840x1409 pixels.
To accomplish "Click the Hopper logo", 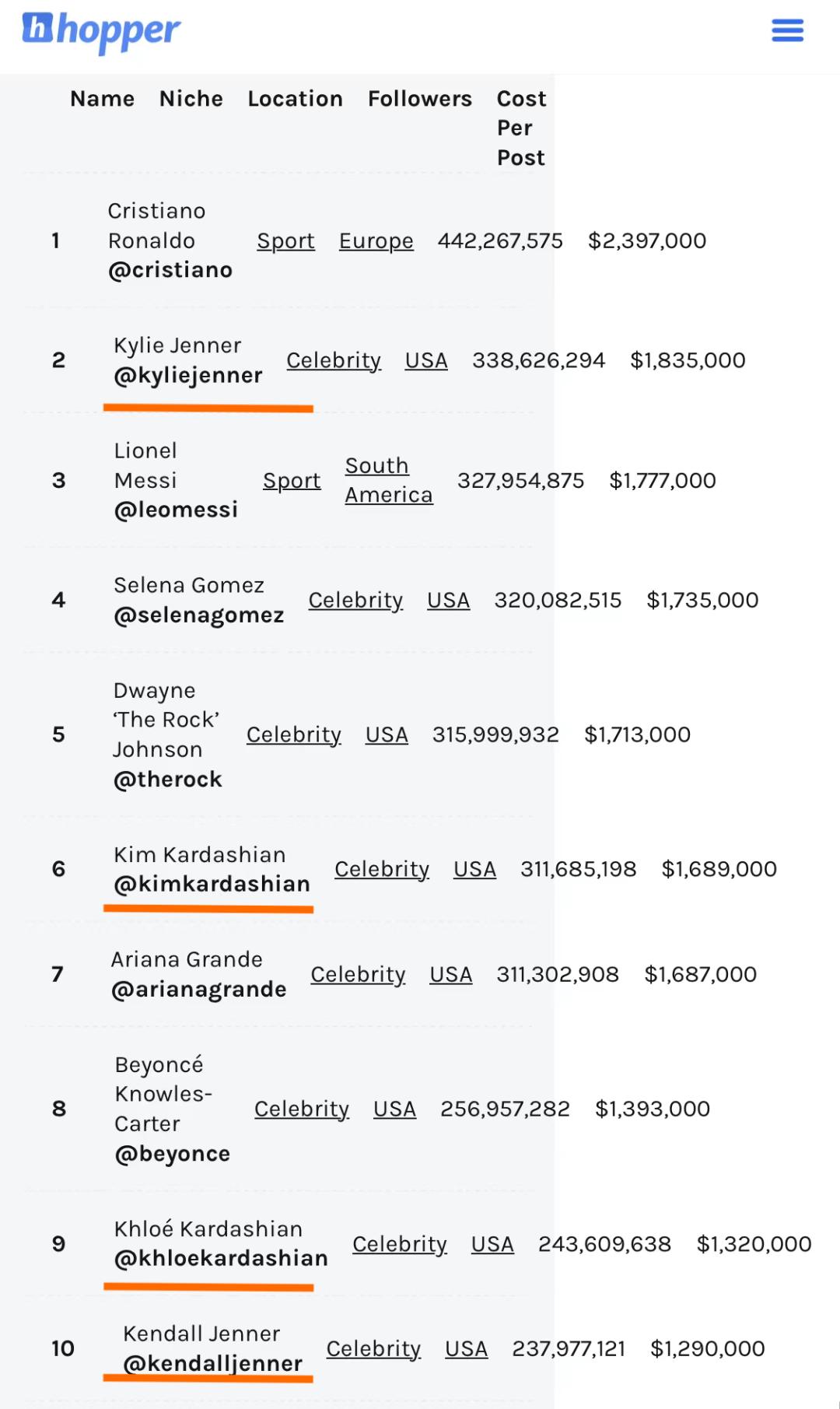I will (x=101, y=31).
